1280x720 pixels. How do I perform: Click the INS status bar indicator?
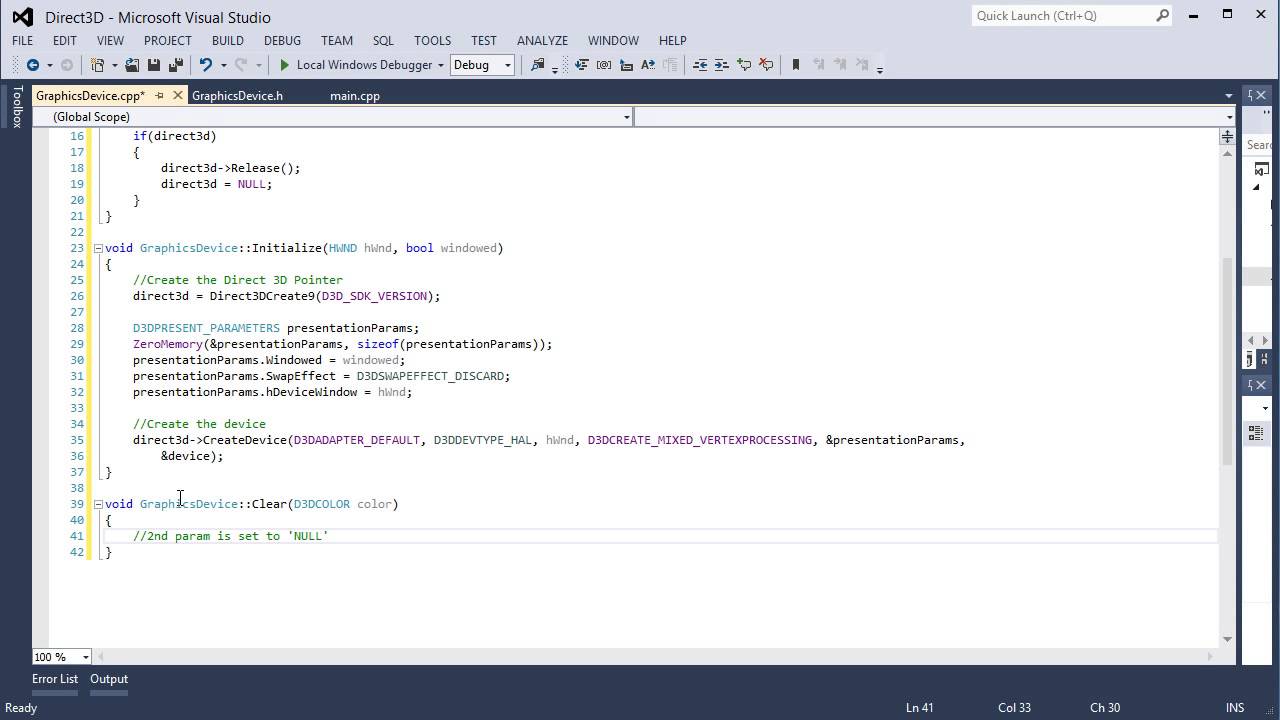(1236, 707)
